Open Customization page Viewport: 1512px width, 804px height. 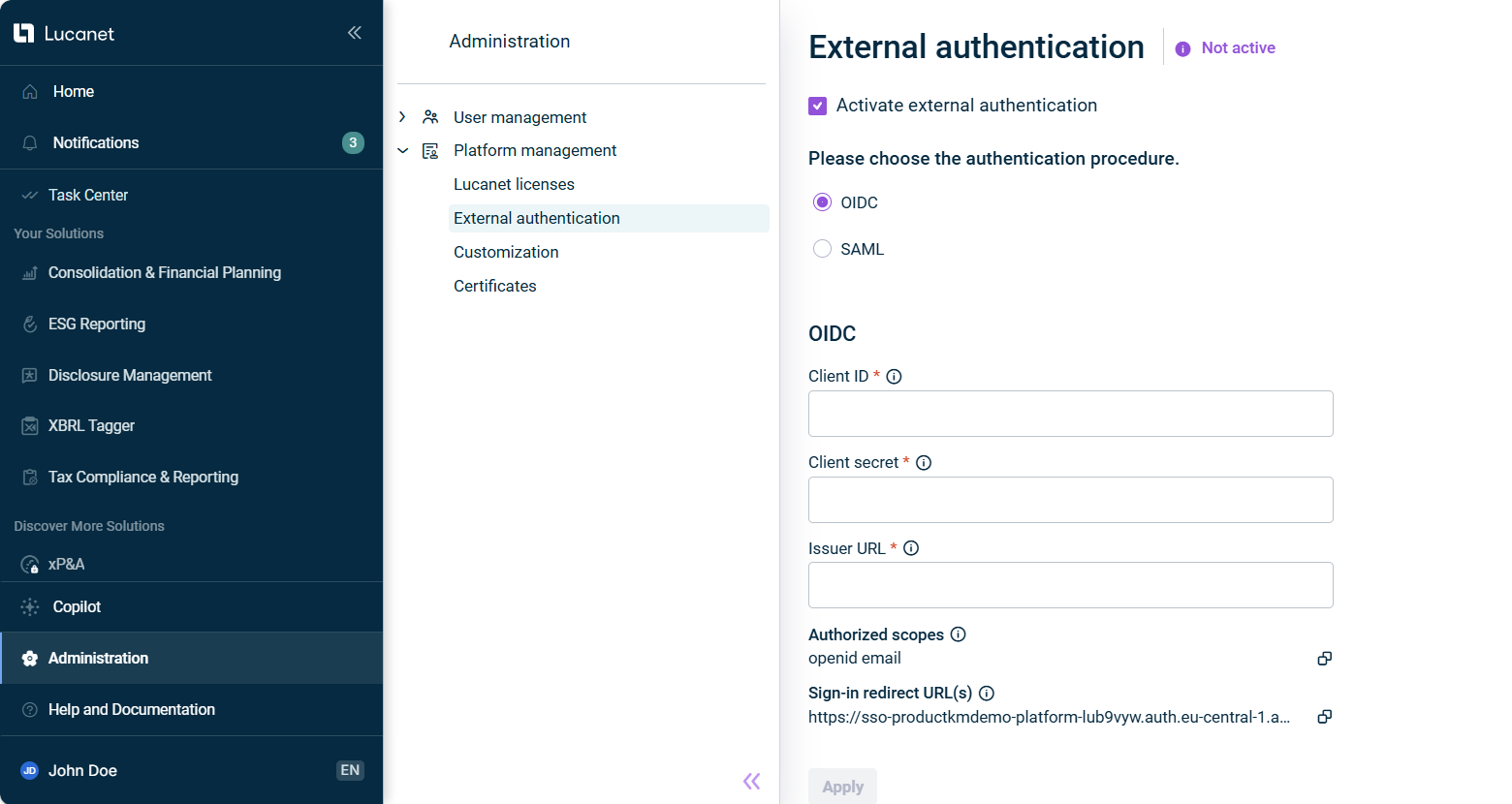(x=506, y=252)
